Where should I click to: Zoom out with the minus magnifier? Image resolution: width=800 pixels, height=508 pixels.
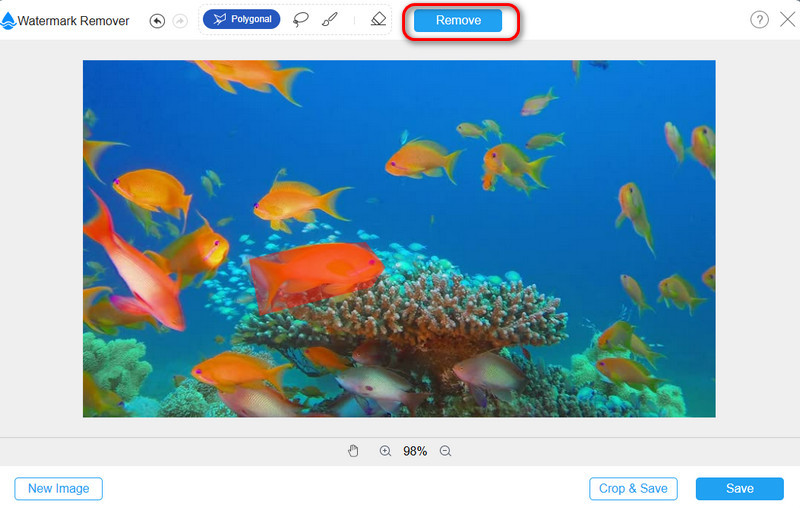pos(446,451)
